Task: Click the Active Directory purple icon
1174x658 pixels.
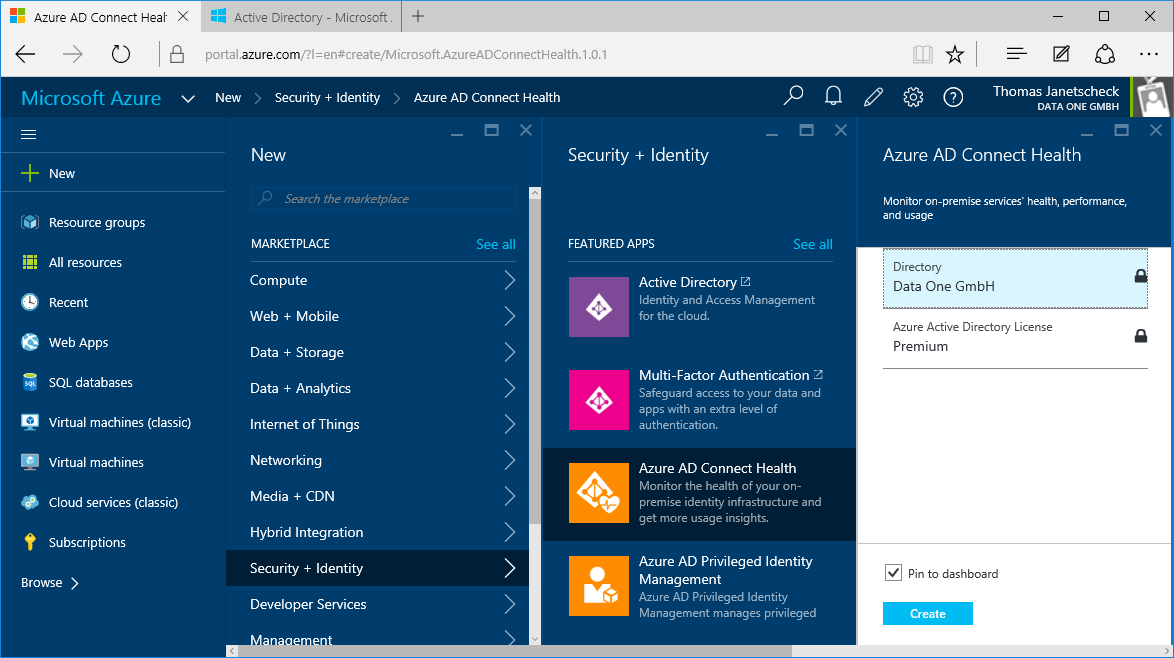Action: point(599,307)
